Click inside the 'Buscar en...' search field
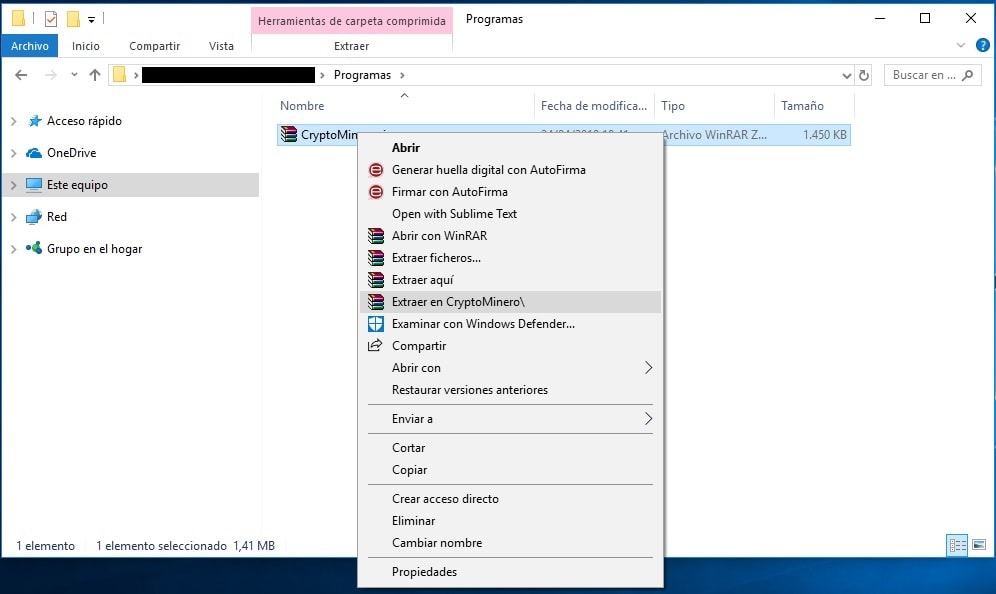This screenshot has width=996, height=594. pos(925,74)
